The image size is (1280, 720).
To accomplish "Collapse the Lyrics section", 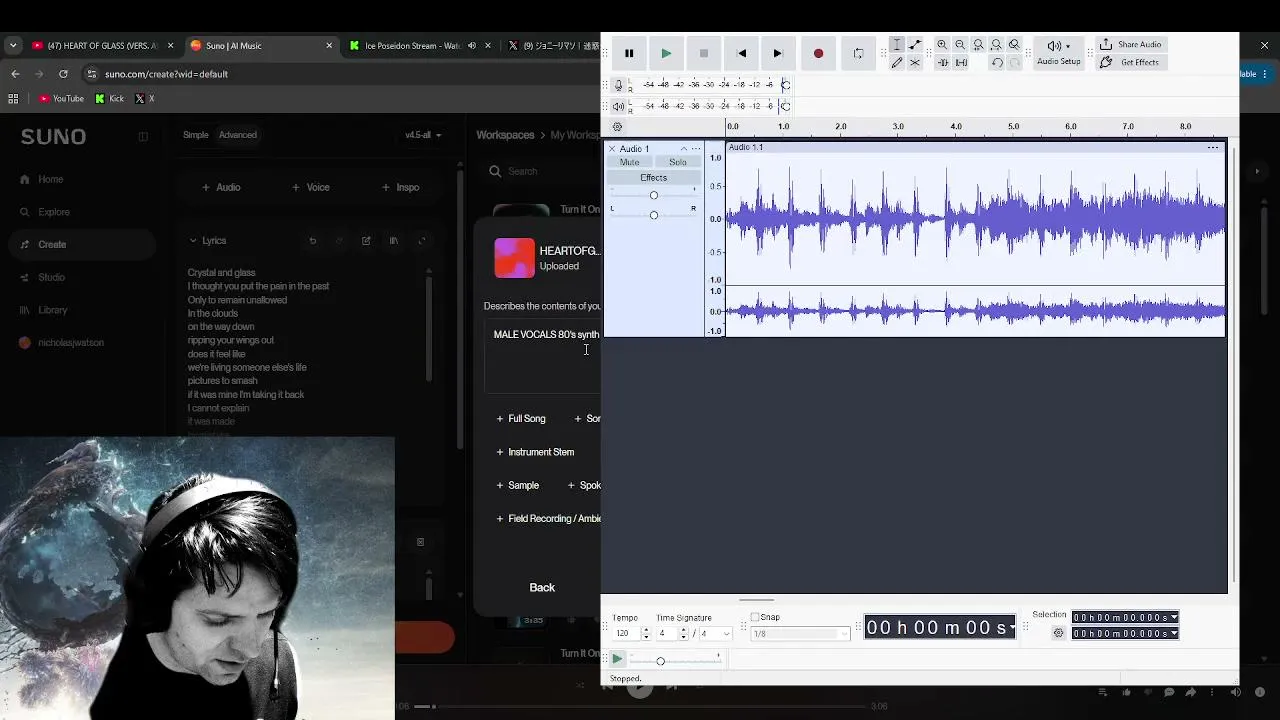I will point(193,240).
